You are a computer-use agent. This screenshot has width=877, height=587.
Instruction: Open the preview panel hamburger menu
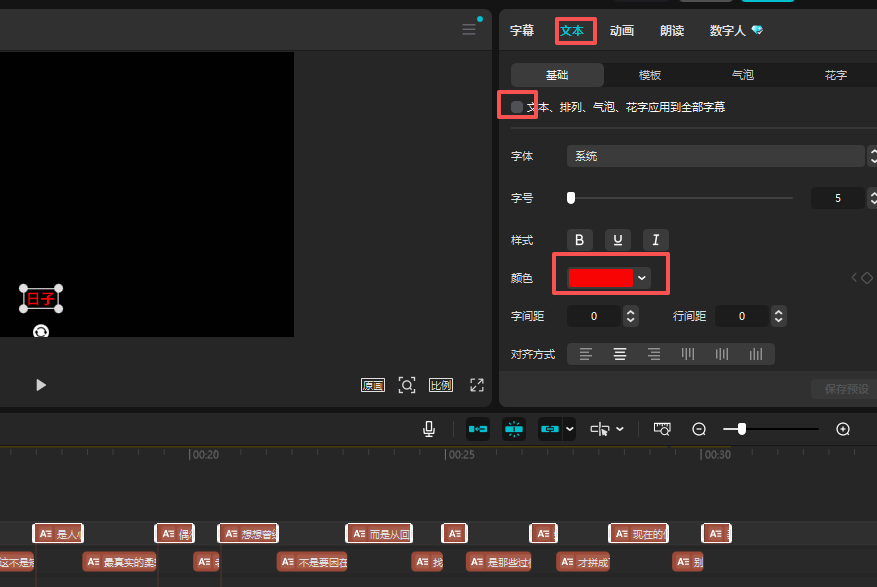click(469, 30)
